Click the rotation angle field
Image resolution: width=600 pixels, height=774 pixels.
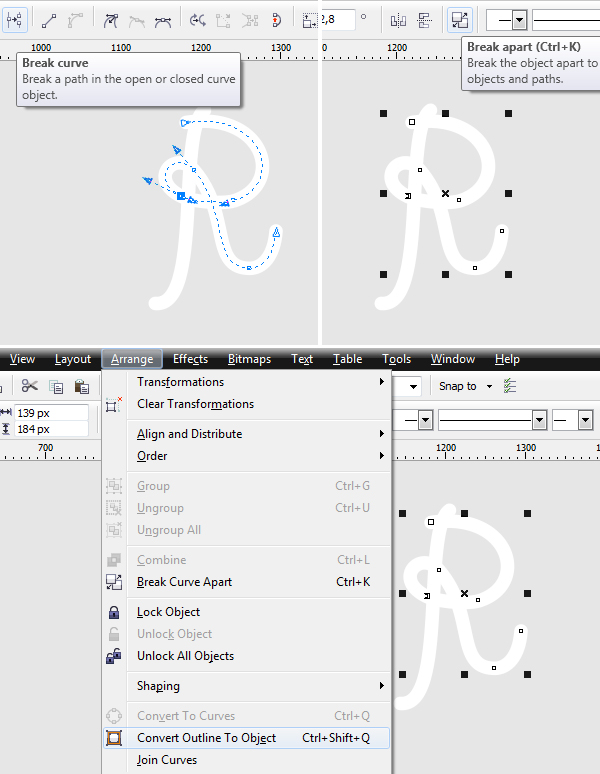point(338,20)
